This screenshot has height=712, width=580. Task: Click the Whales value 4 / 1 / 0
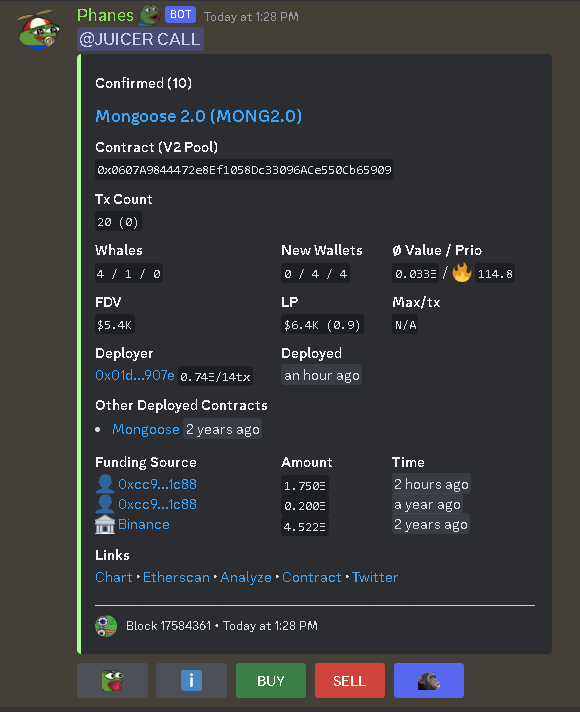click(x=129, y=274)
